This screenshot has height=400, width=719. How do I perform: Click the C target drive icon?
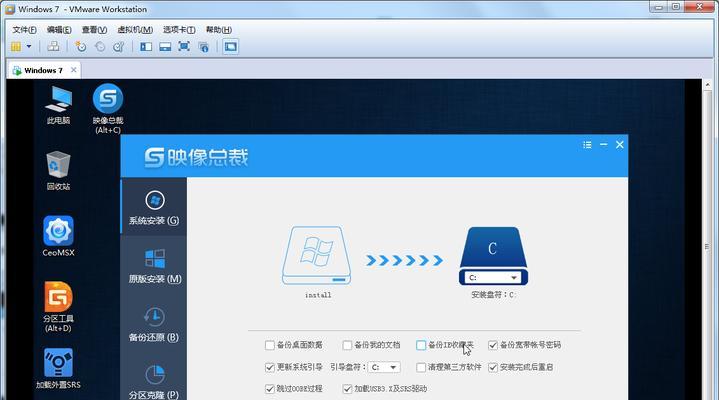(x=493, y=256)
